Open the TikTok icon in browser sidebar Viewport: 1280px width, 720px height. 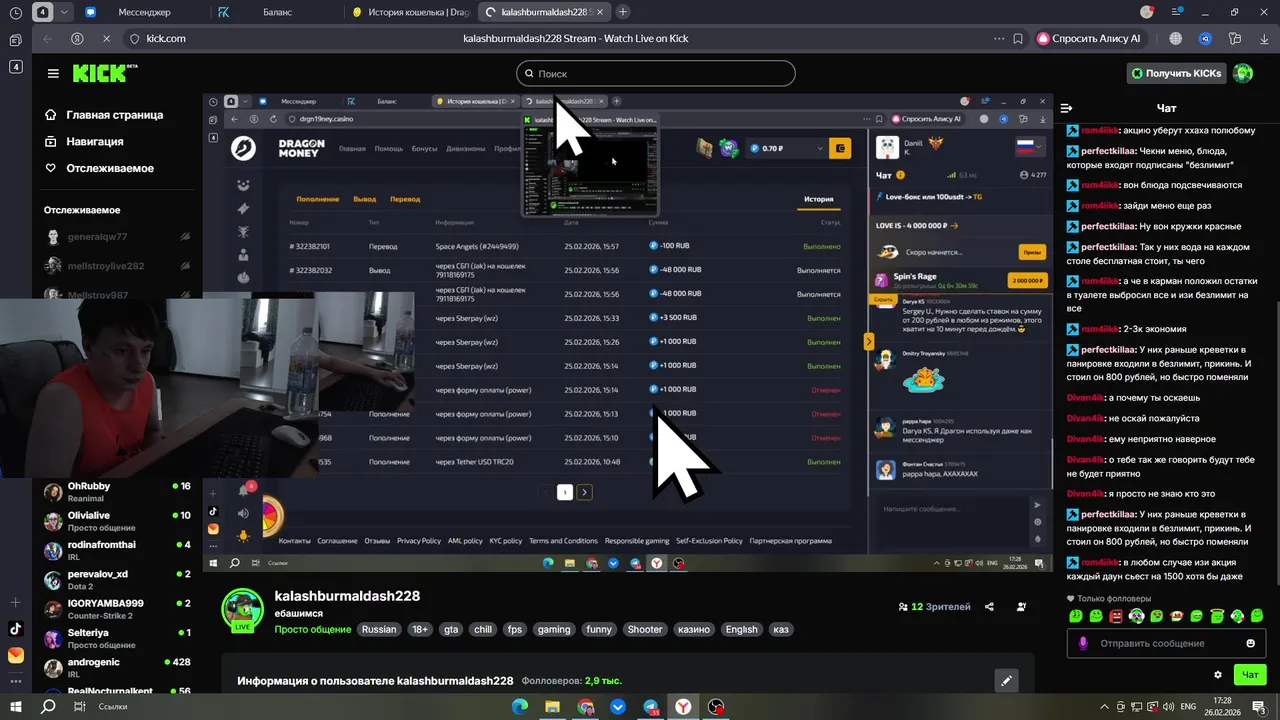[15, 629]
